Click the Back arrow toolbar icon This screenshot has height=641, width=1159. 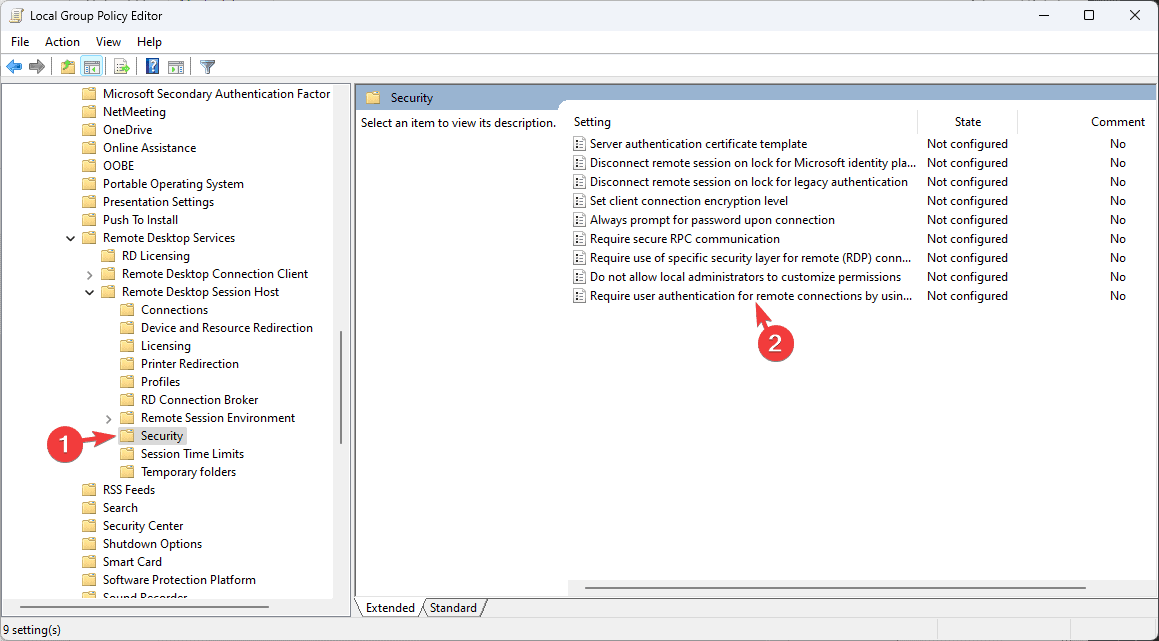14,67
